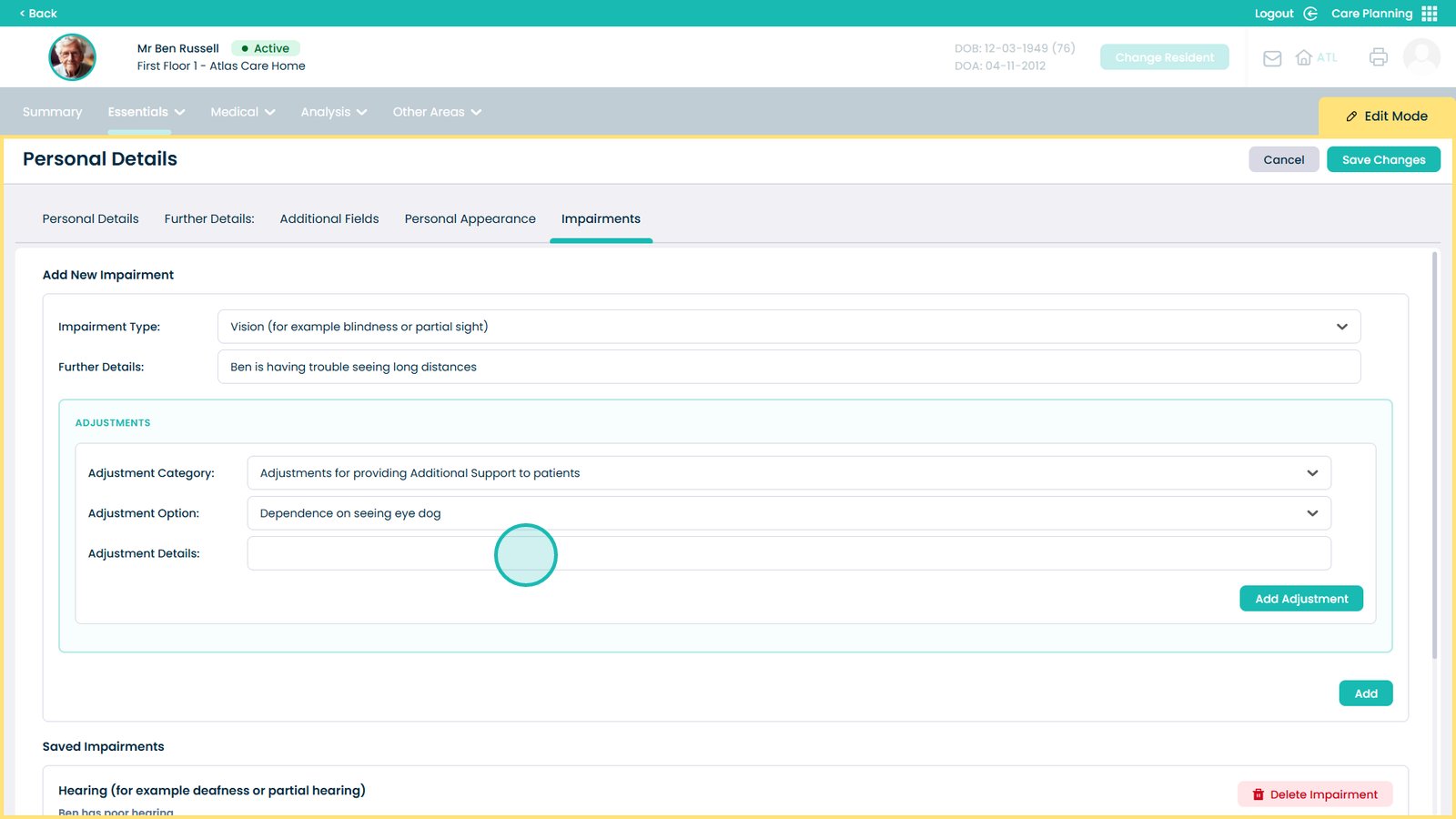
Task: Click Ben Russell's profile photo
Action: tap(72, 56)
